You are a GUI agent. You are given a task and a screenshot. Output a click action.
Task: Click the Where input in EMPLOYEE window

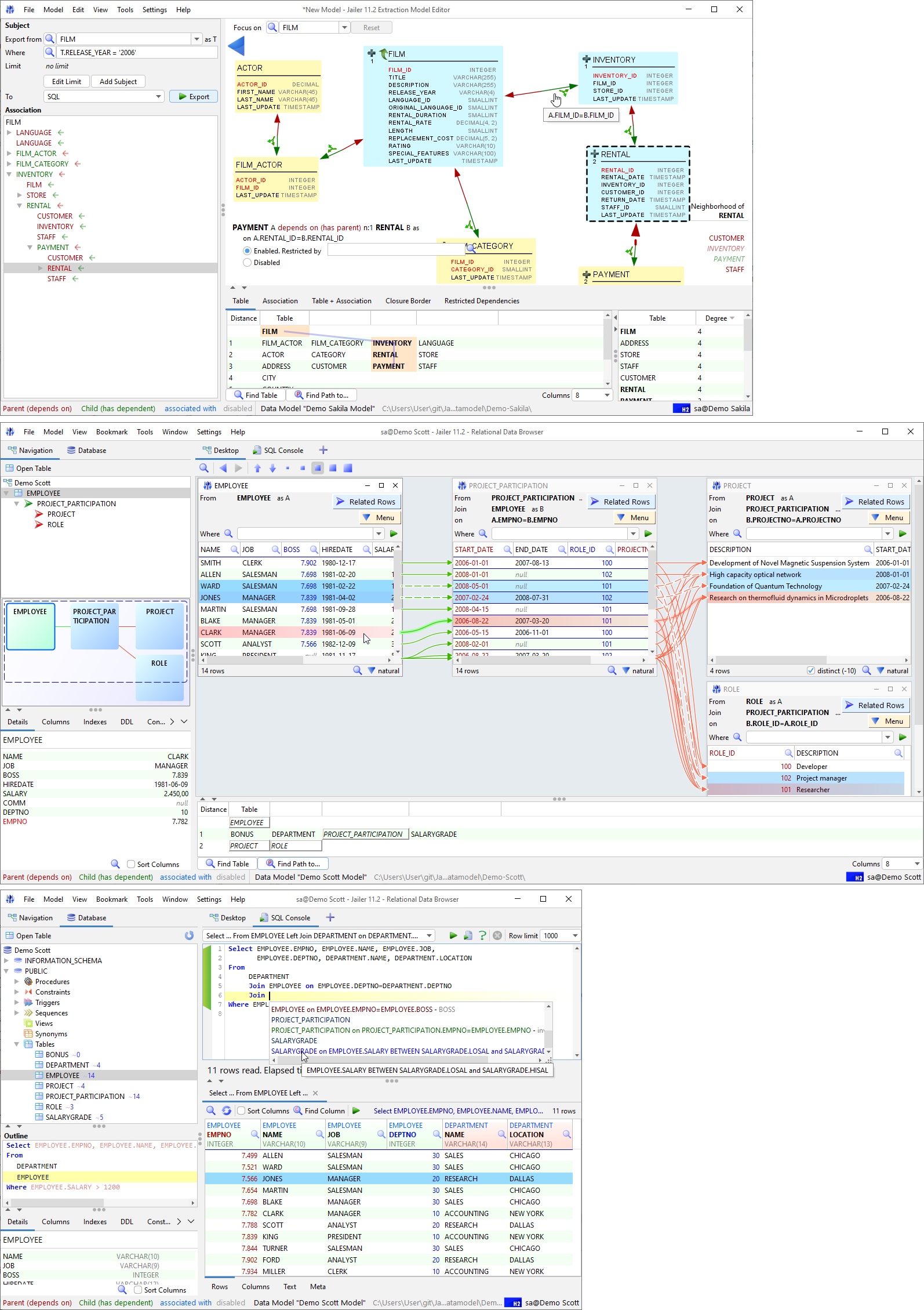(x=305, y=534)
